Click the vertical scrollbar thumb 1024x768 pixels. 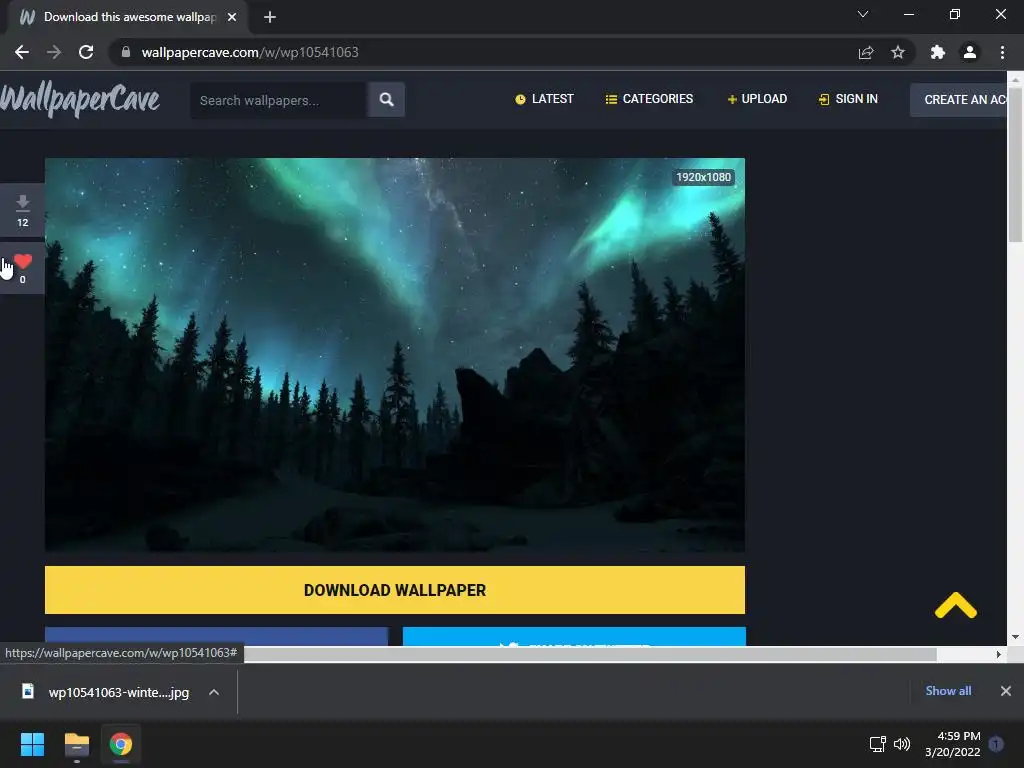pos(1015,165)
